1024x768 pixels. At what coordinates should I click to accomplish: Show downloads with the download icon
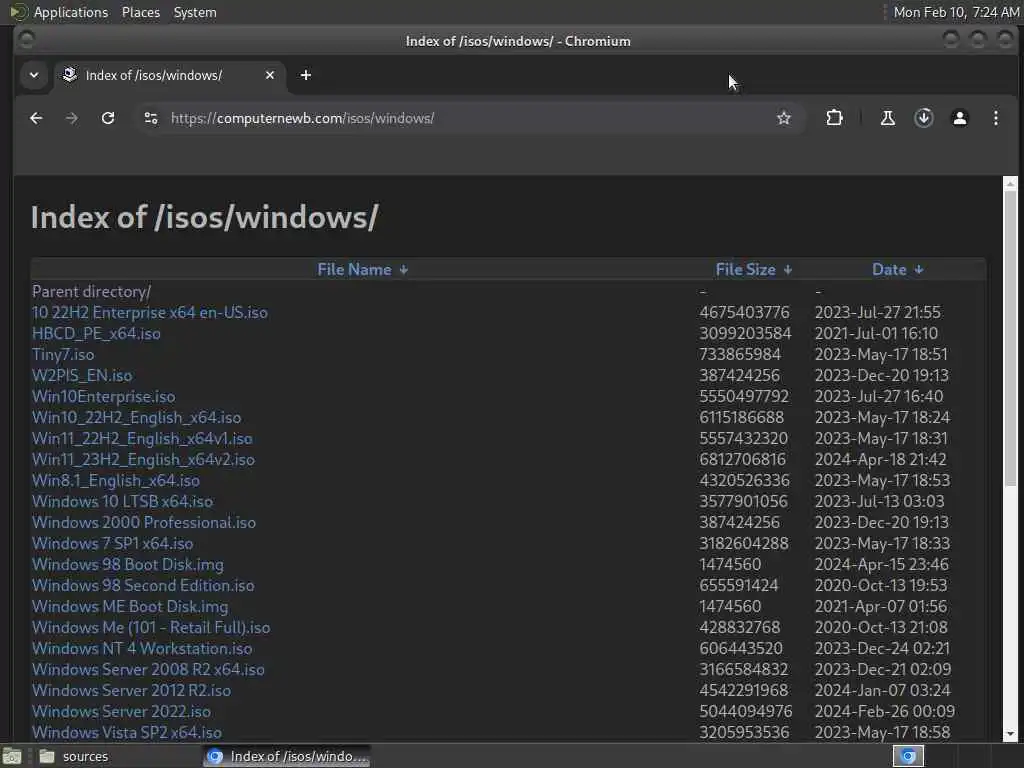click(x=923, y=118)
